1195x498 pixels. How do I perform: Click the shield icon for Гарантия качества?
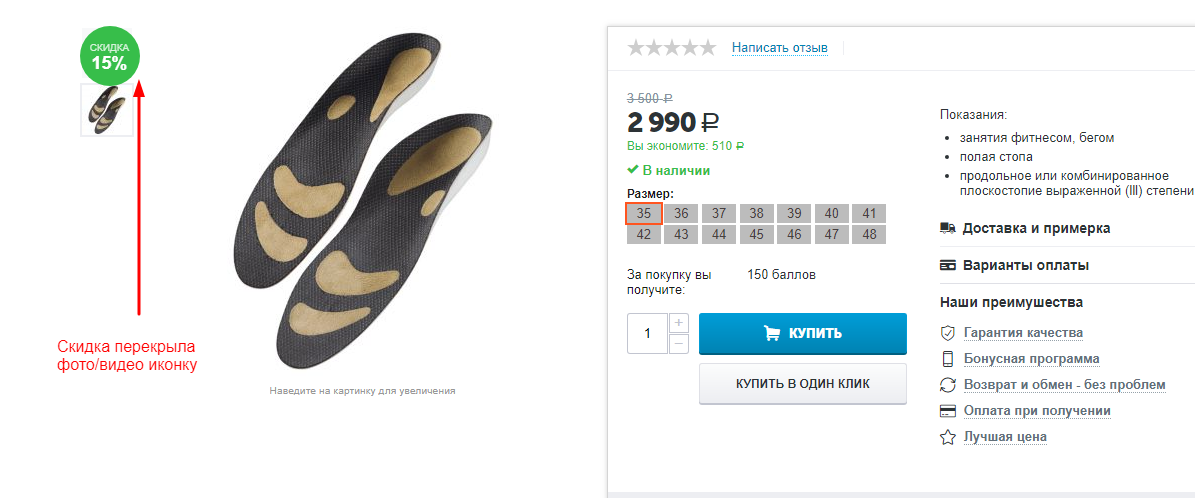948,333
